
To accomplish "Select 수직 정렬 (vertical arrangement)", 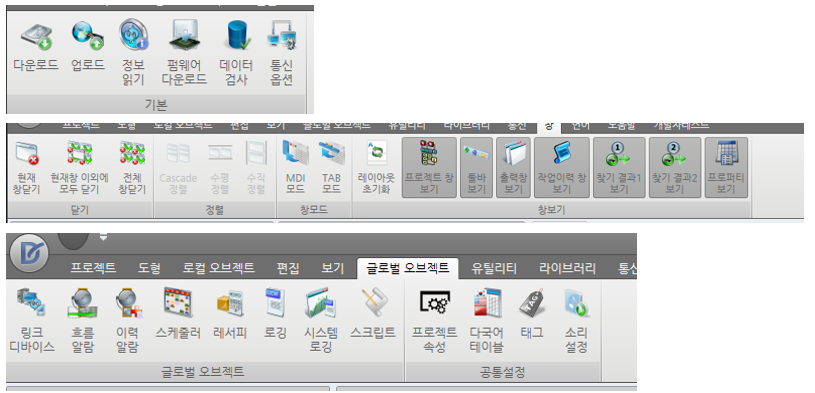I will [256, 168].
